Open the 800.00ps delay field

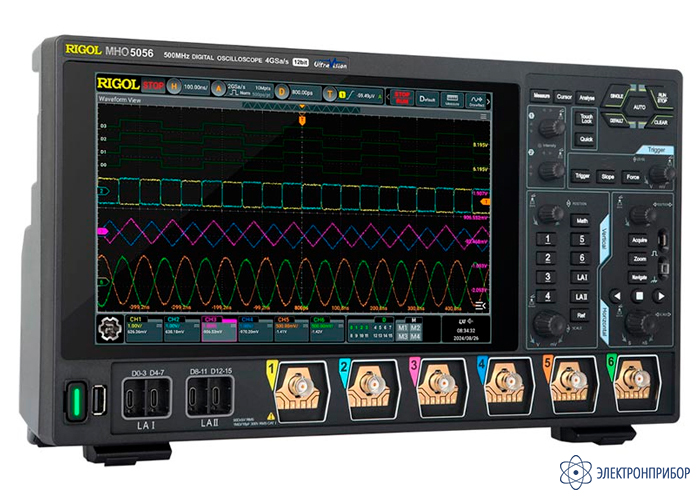pyautogui.click(x=304, y=93)
